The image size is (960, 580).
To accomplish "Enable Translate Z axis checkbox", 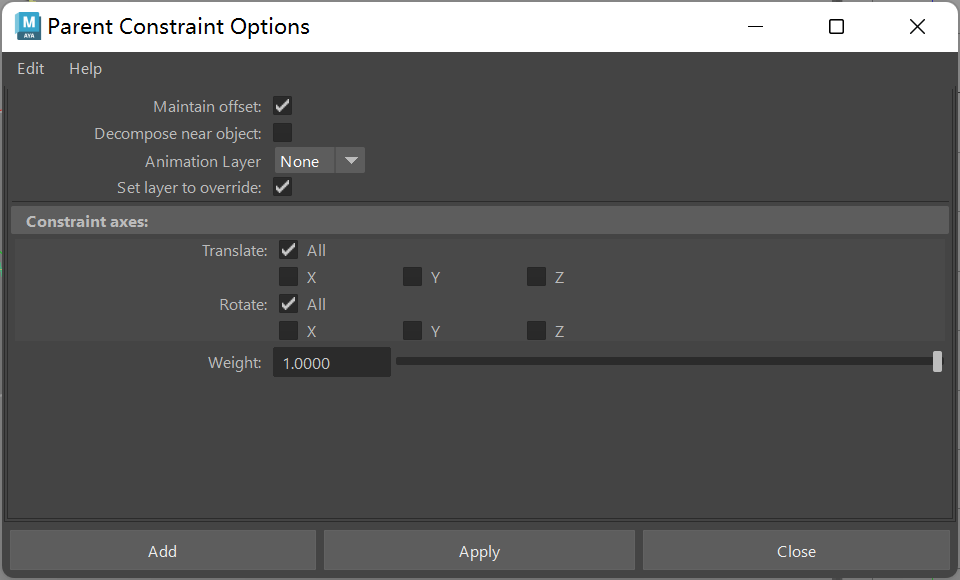I will (536, 277).
